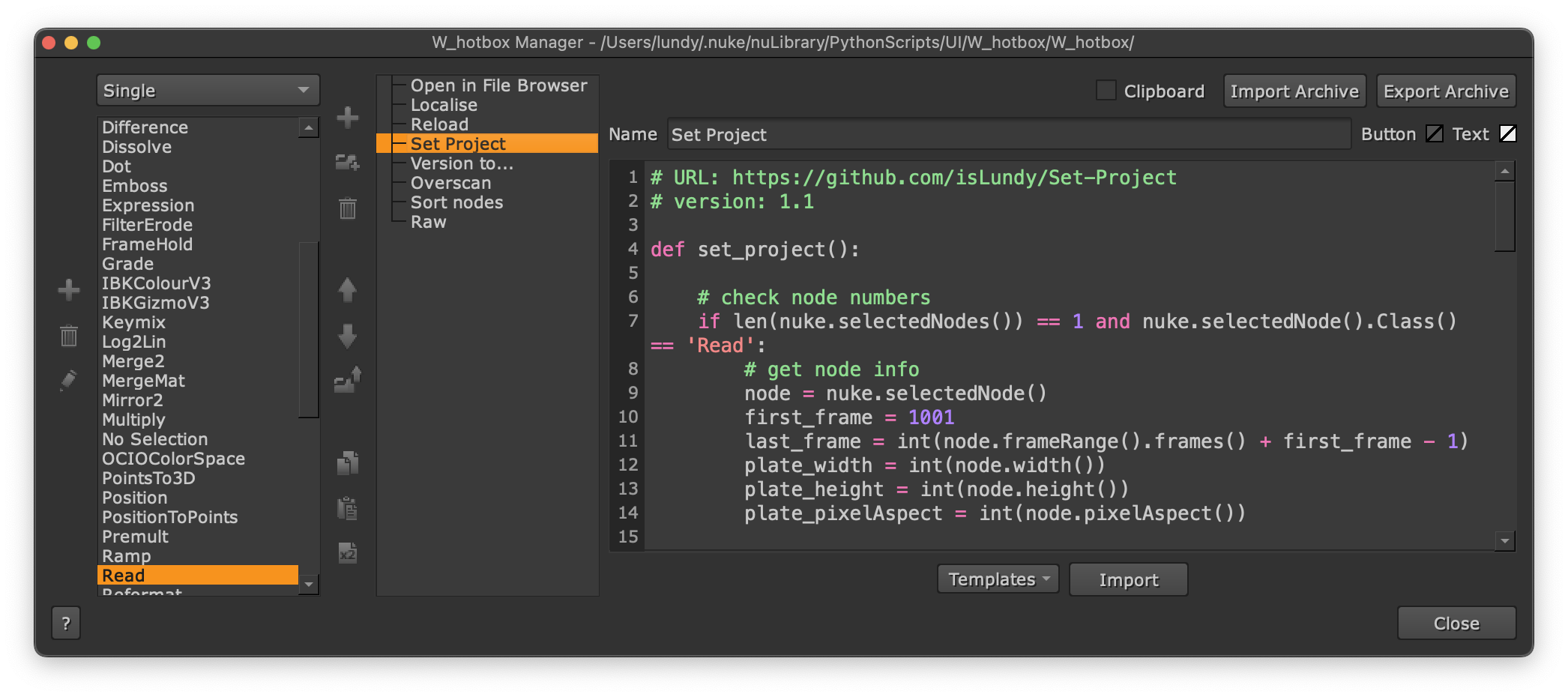Click the trash icon left of the node class list
Screen dimensions: 1568x697
point(69,336)
